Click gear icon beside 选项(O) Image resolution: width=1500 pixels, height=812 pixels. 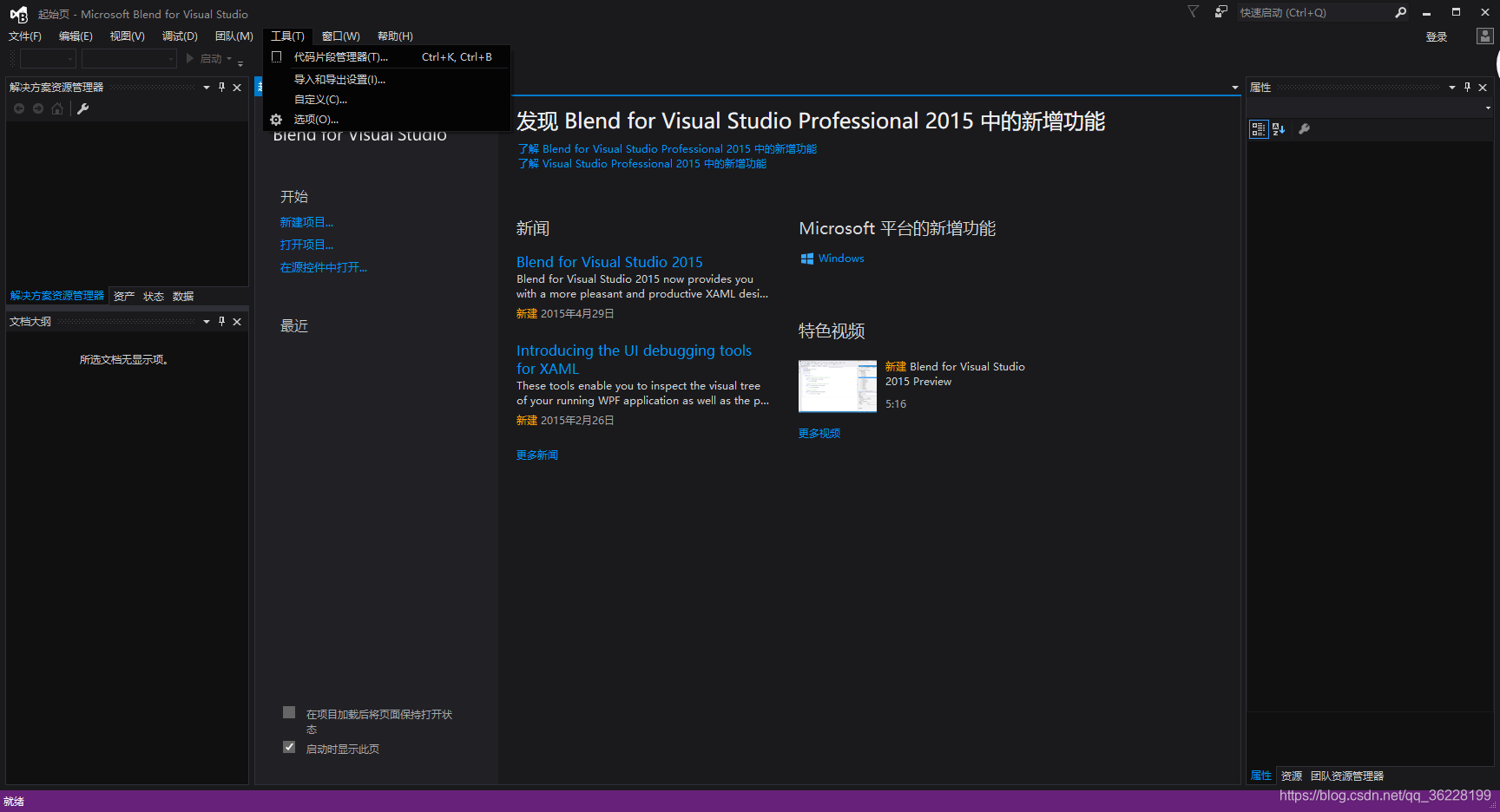click(x=276, y=120)
